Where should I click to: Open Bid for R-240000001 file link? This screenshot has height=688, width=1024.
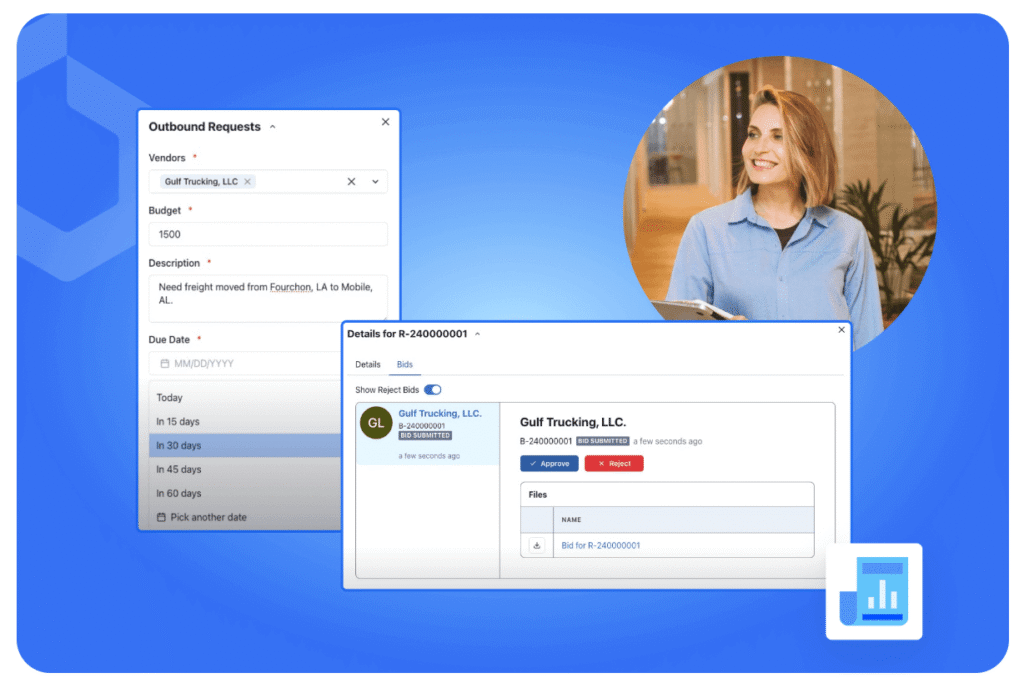[601, 546]
